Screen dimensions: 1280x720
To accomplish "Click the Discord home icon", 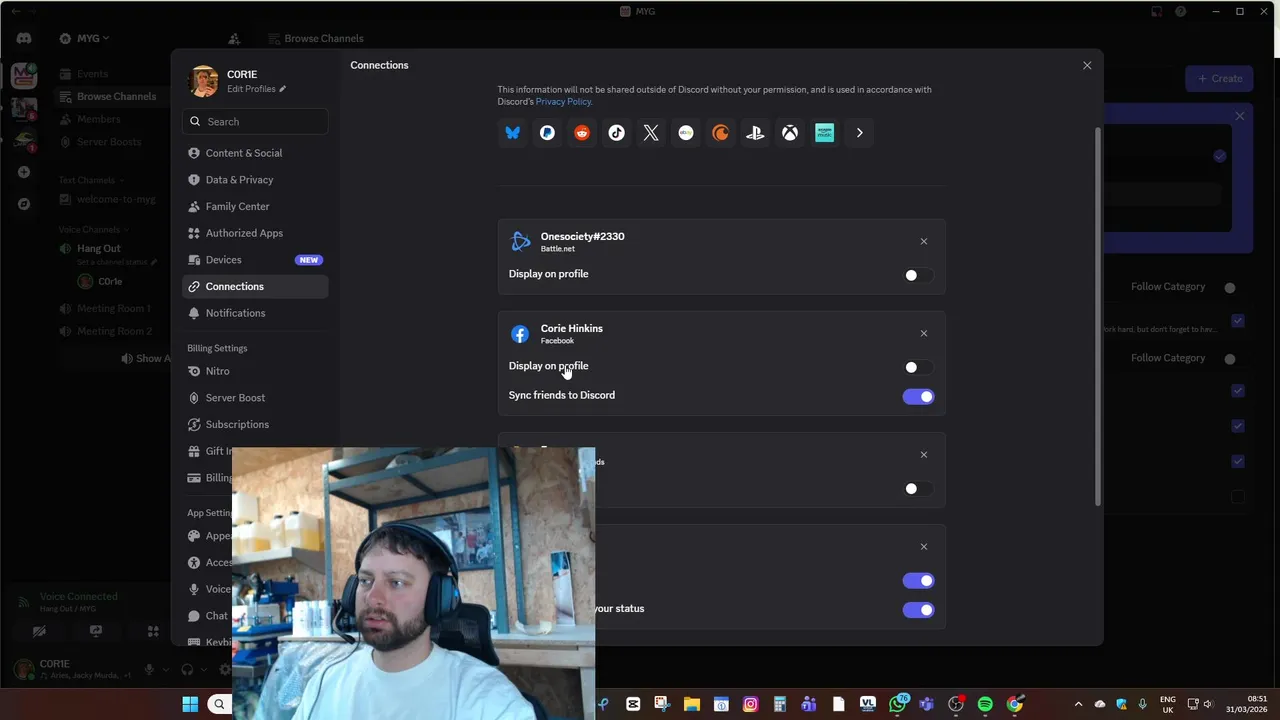I will click(x=24, y=38).
